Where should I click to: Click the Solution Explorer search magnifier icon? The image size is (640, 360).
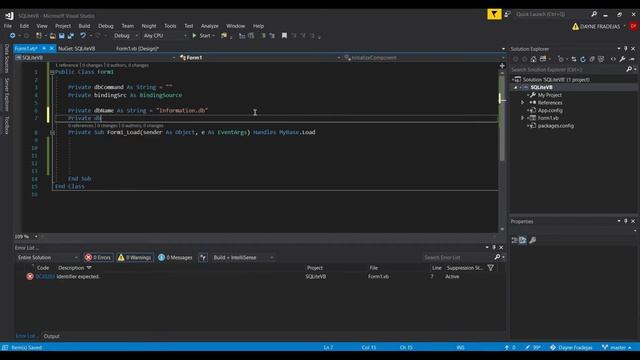(629, 70)
